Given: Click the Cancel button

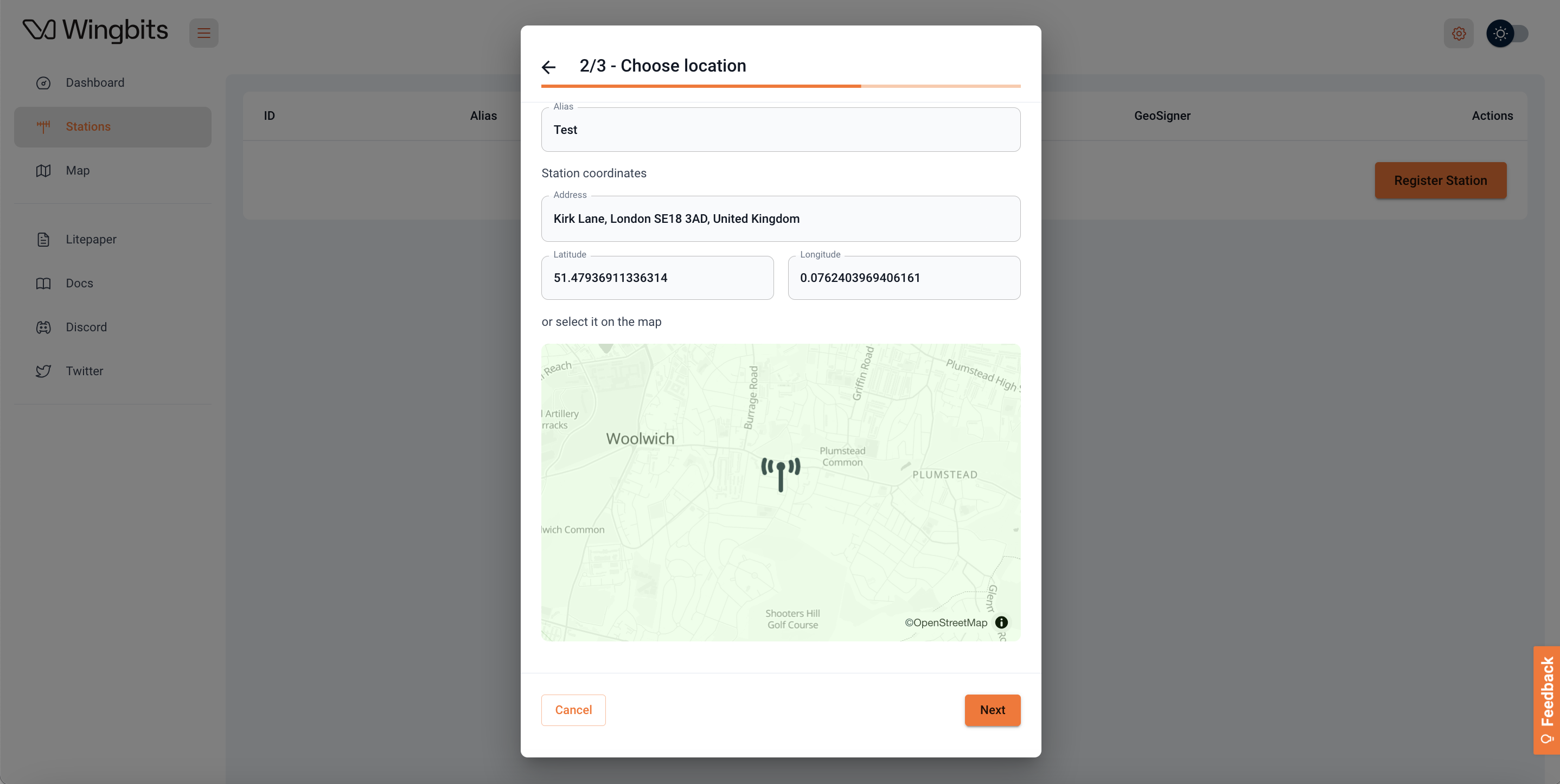Looking at the screenshot, I should (573, 710).
